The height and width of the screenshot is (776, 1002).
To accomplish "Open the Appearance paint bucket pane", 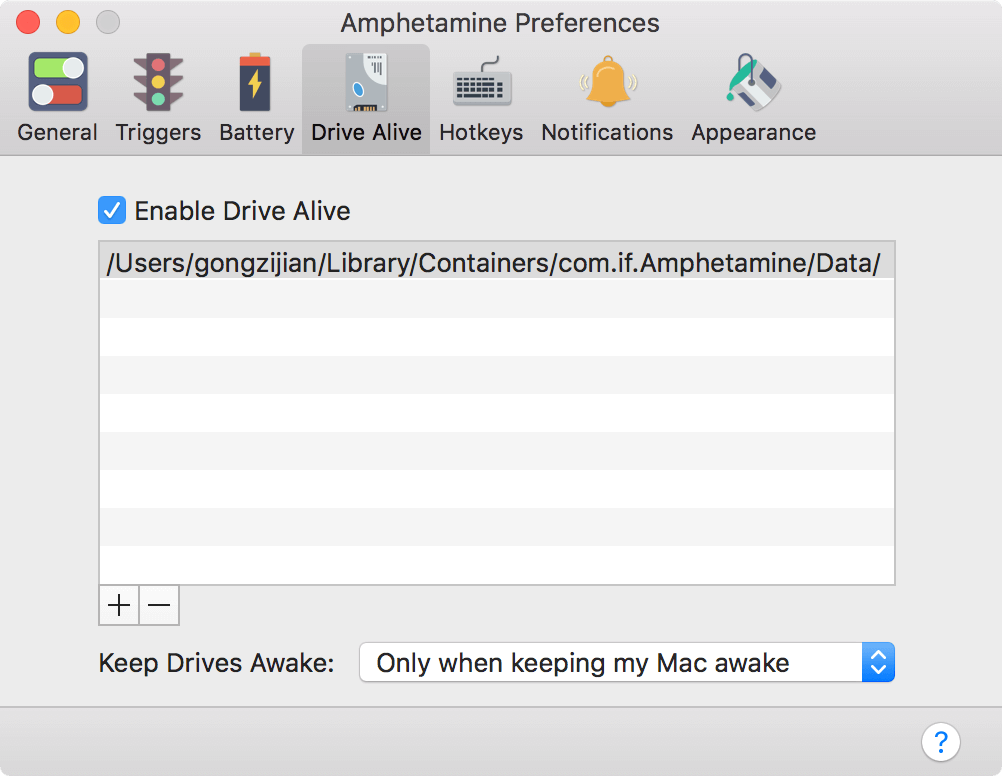I will pos(753,98).
